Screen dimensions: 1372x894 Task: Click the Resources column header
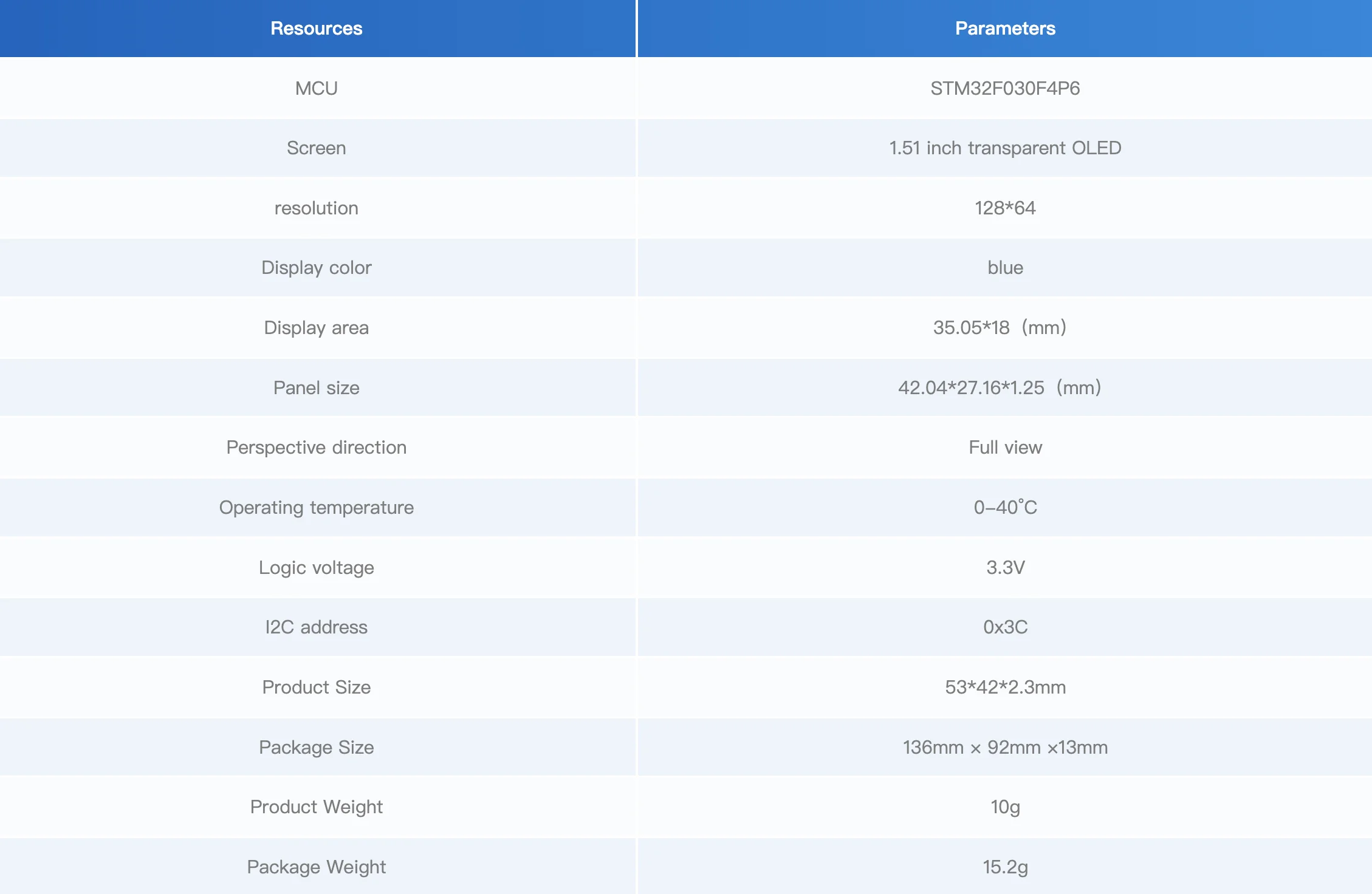pyautogui.click(x=316, y=29)
